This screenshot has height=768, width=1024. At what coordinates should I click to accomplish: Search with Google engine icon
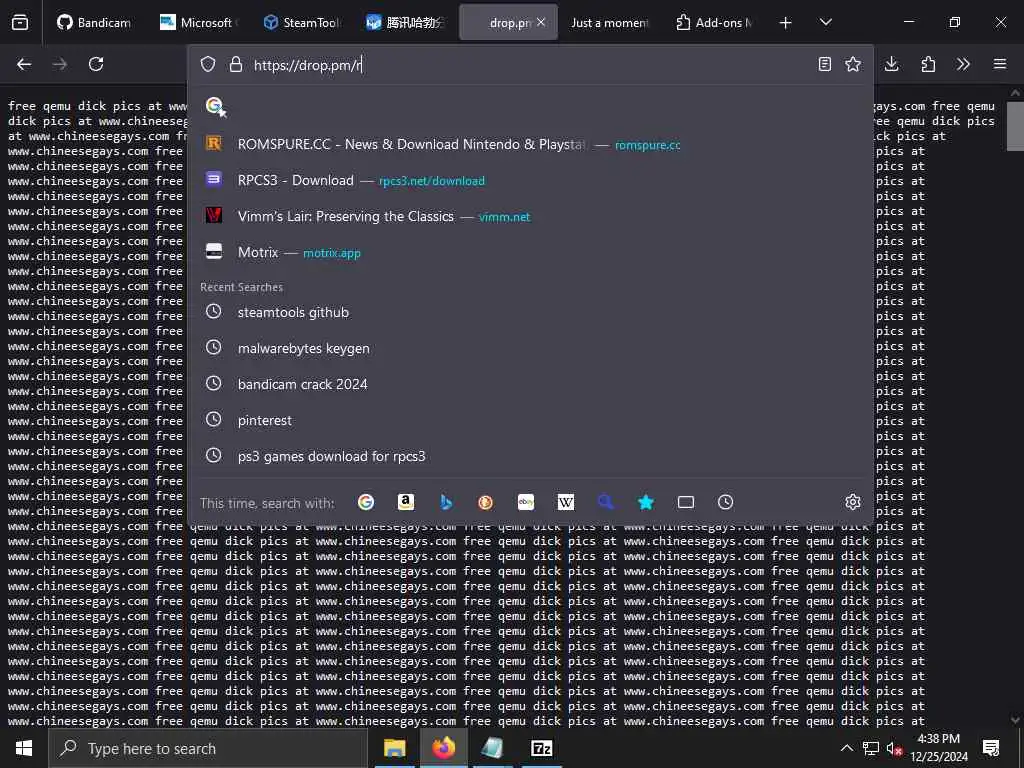(x=366, y=502)
